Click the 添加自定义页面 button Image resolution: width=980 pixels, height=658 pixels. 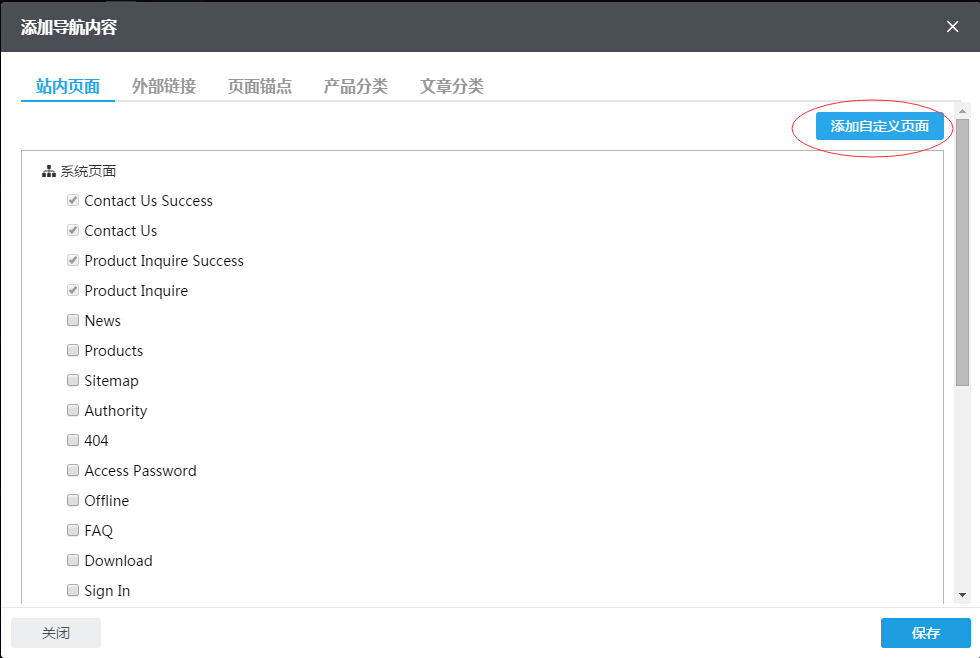pos(880,126)
